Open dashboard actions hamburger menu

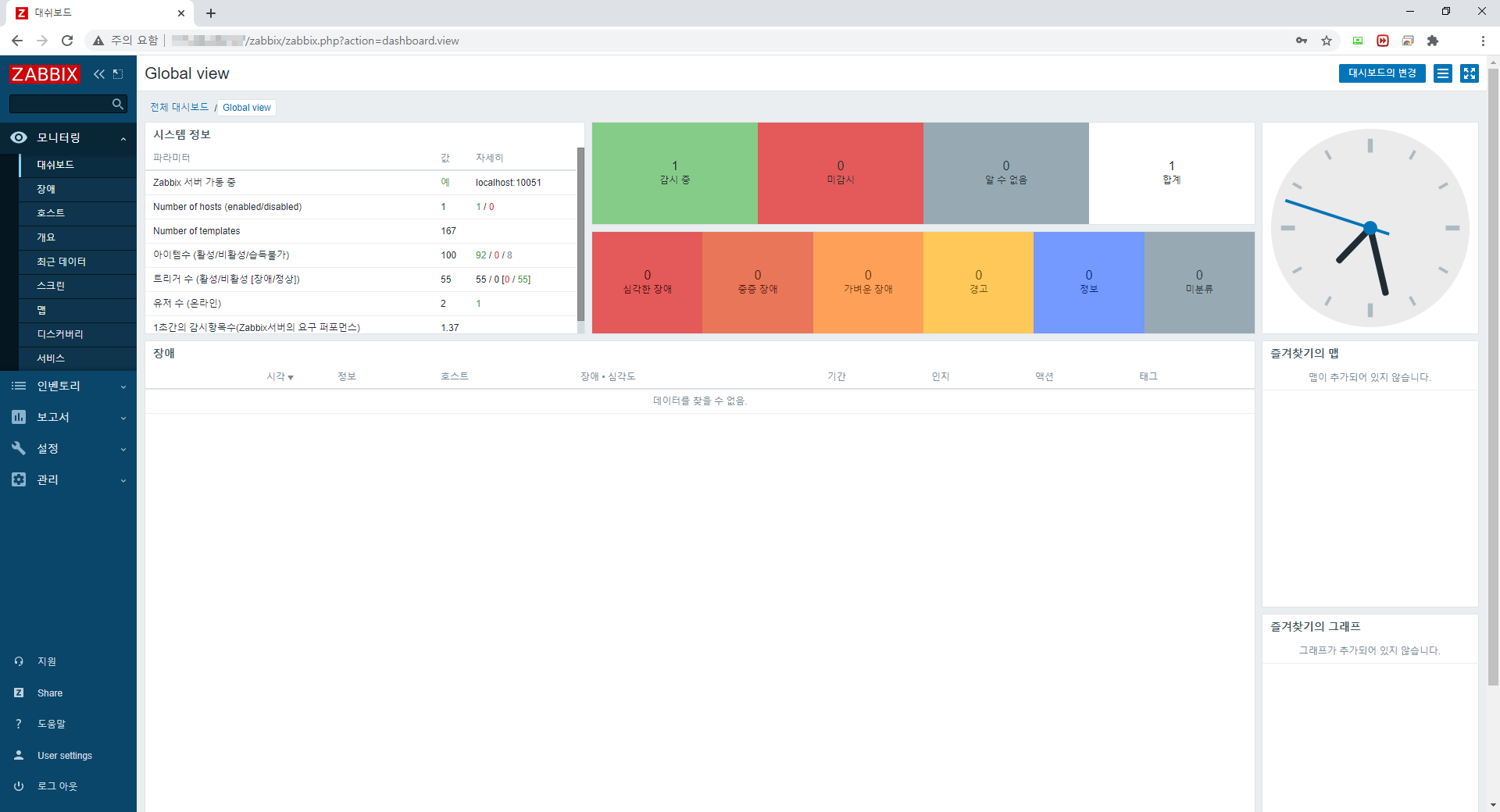[1443, 73]
